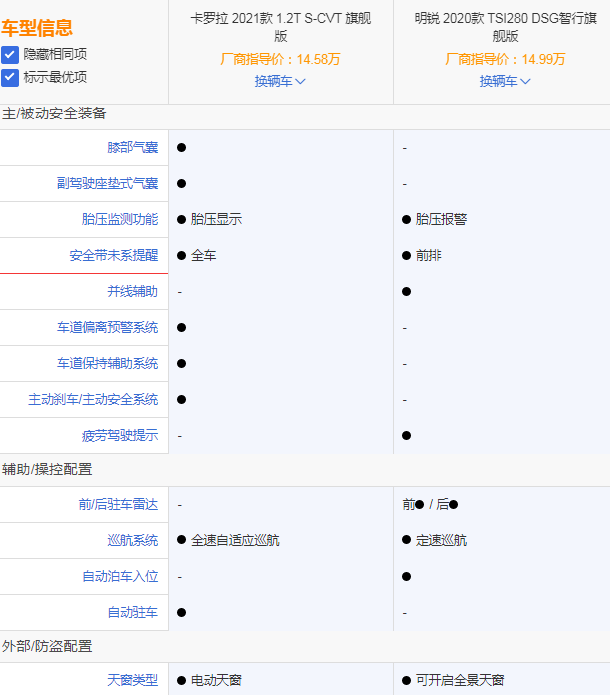Click the 巡航系统 feature link
The image size is (610, 695).
132,541
